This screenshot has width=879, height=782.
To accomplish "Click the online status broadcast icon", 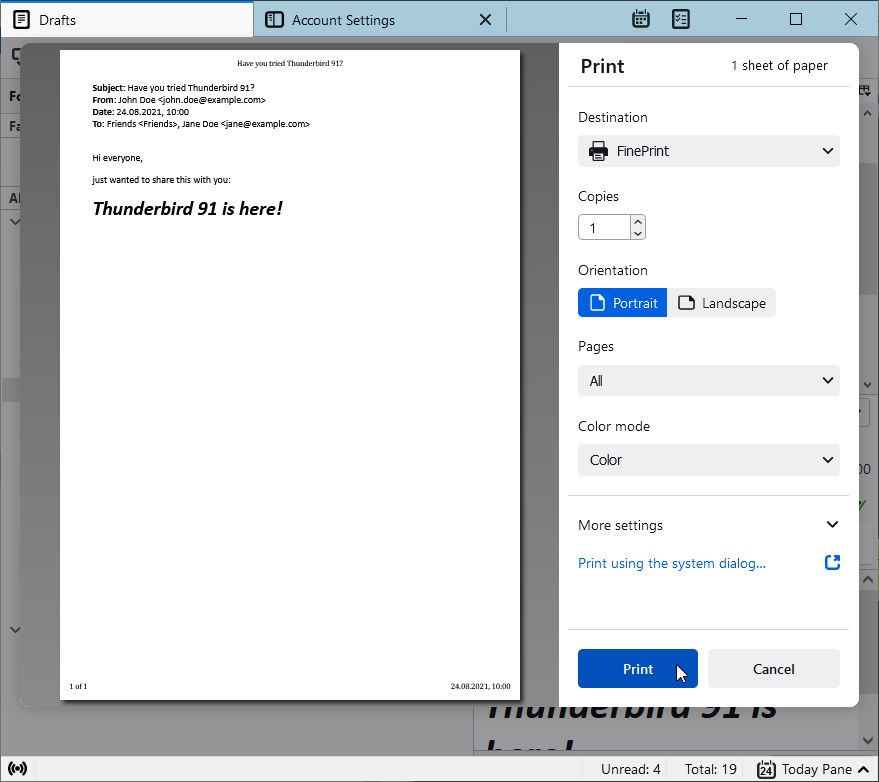I will coord(17,769).
